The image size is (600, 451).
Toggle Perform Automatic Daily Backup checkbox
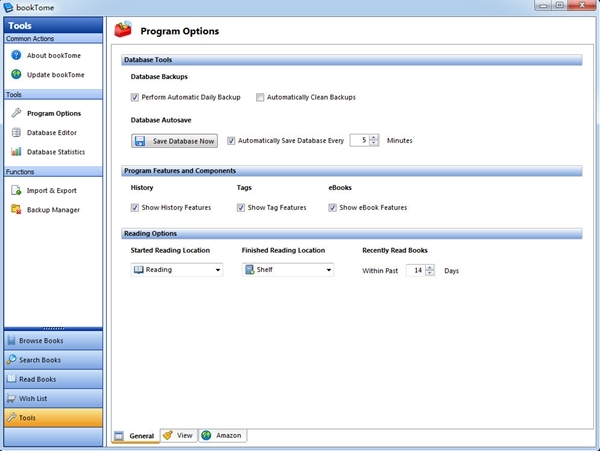point(135,97)
